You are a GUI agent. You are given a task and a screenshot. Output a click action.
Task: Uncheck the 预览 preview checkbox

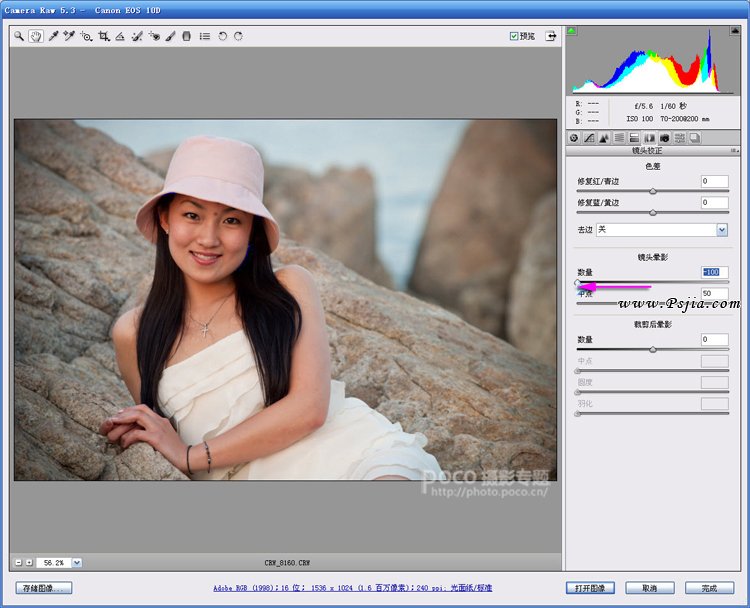514,36
